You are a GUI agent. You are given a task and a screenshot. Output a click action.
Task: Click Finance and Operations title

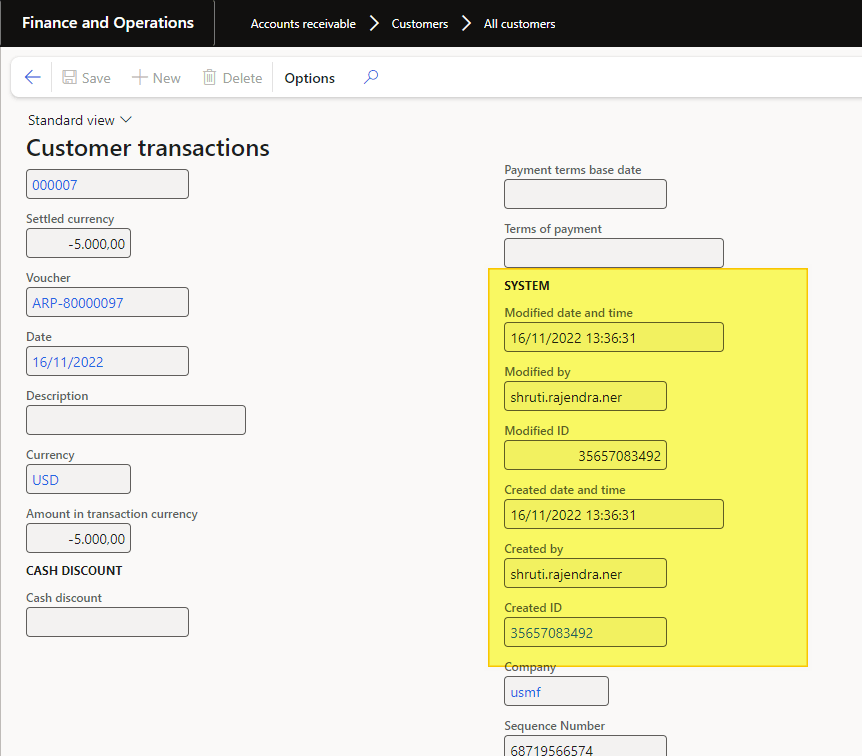(x=108, y=23)
